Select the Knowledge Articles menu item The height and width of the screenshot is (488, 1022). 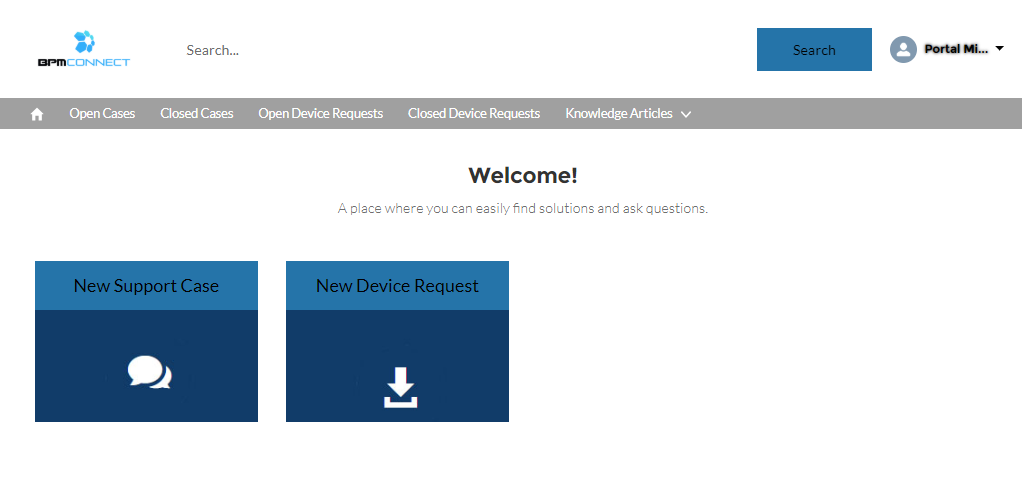[619, 113]
